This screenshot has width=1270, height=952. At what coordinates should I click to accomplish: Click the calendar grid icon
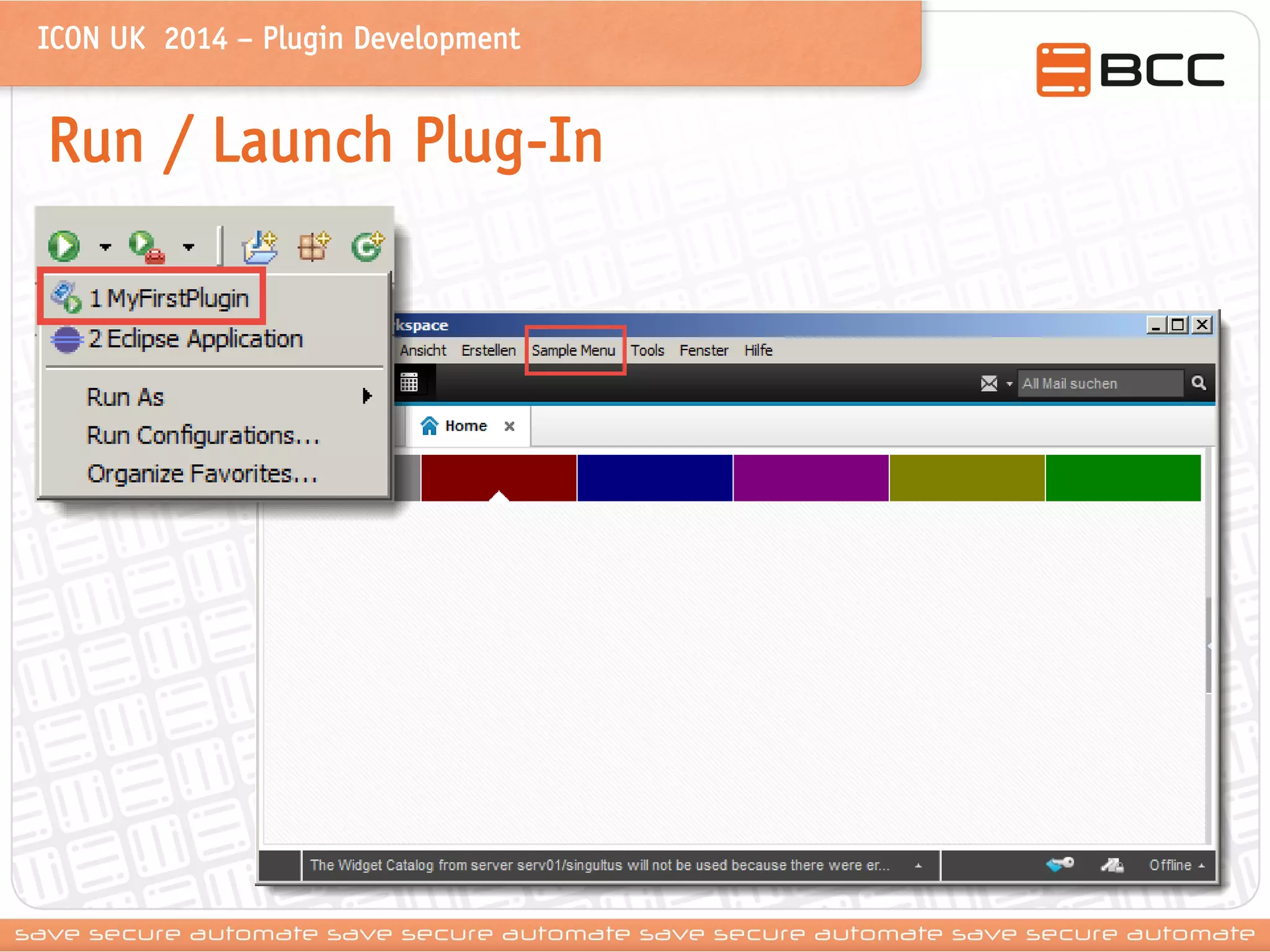(x=409, y=382)
